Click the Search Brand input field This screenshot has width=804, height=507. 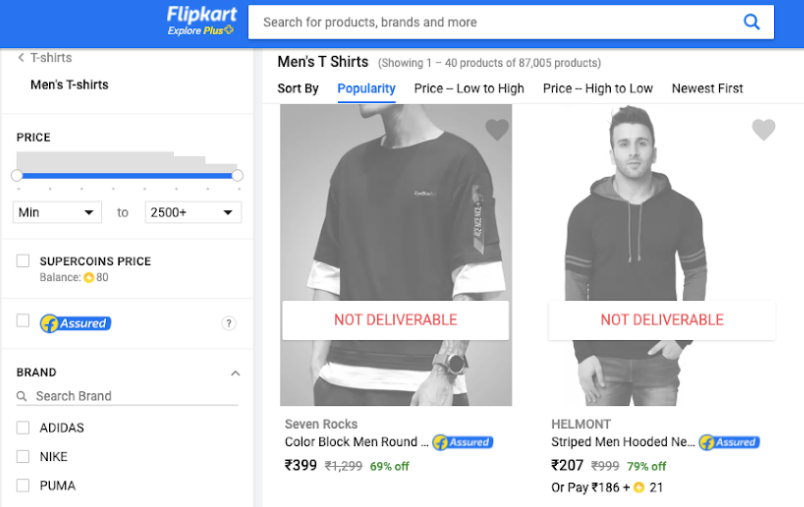135,396
